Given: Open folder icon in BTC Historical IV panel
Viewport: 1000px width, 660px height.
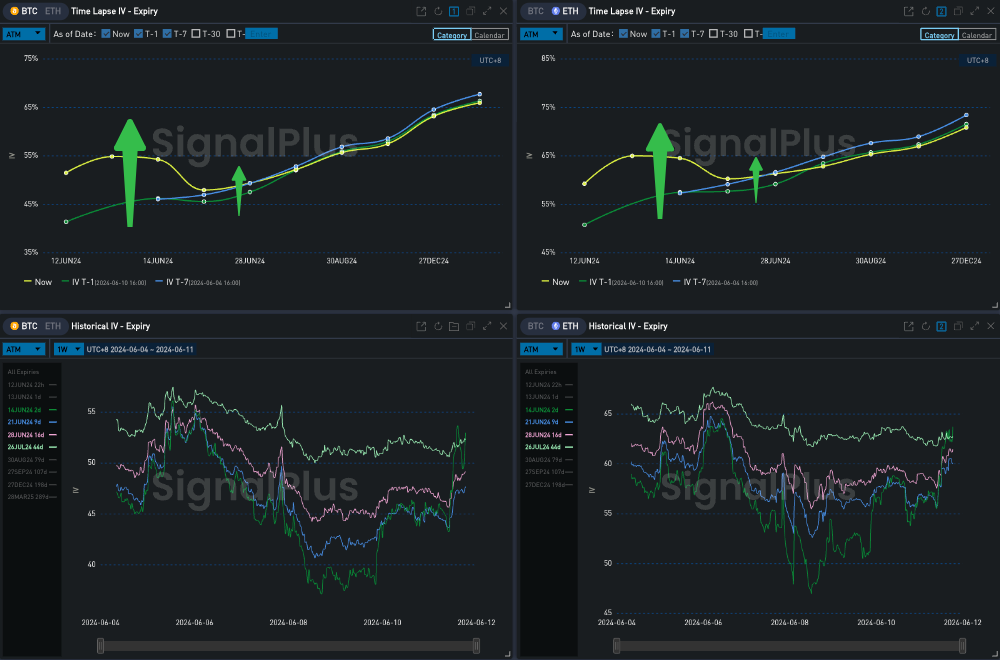Looking at the screenshot, I should pos(454,326).
